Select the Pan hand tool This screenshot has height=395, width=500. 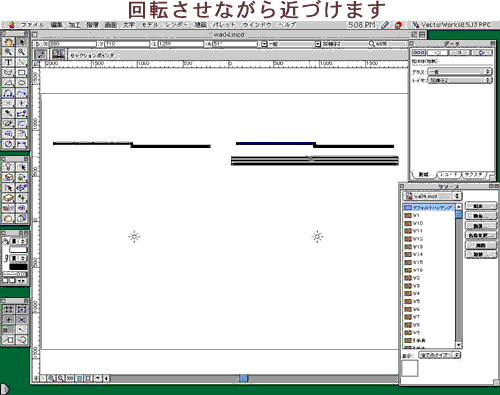tap(8, 42)
